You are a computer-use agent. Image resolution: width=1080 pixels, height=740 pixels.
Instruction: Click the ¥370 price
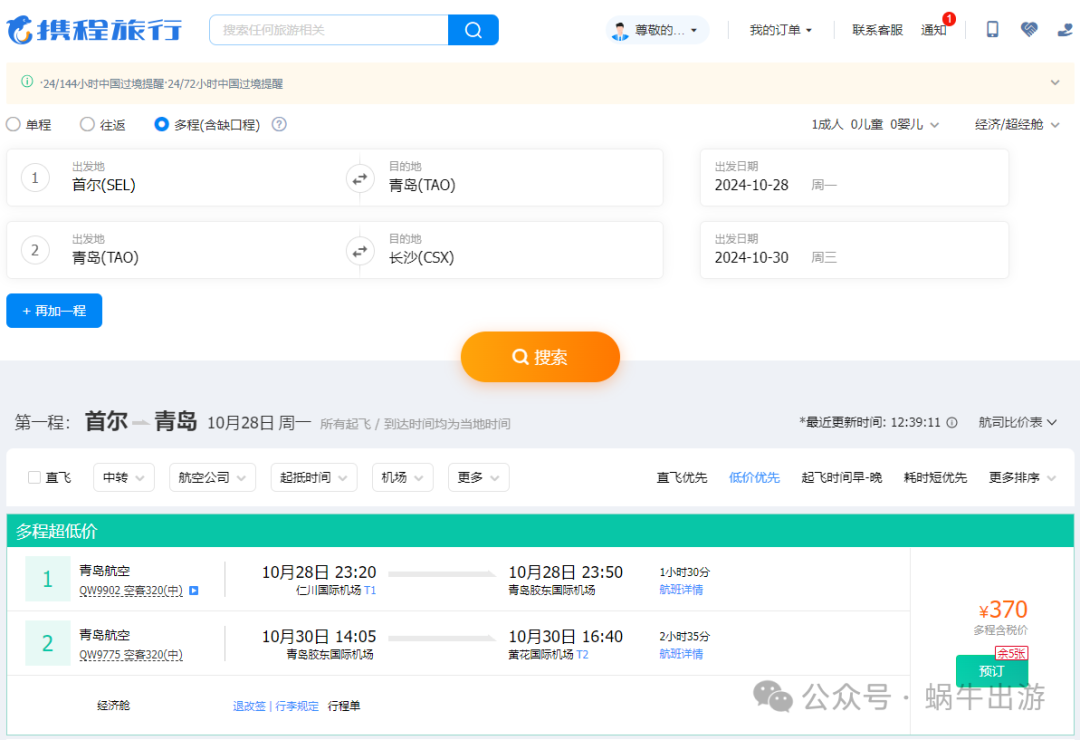coord(1003,610)
